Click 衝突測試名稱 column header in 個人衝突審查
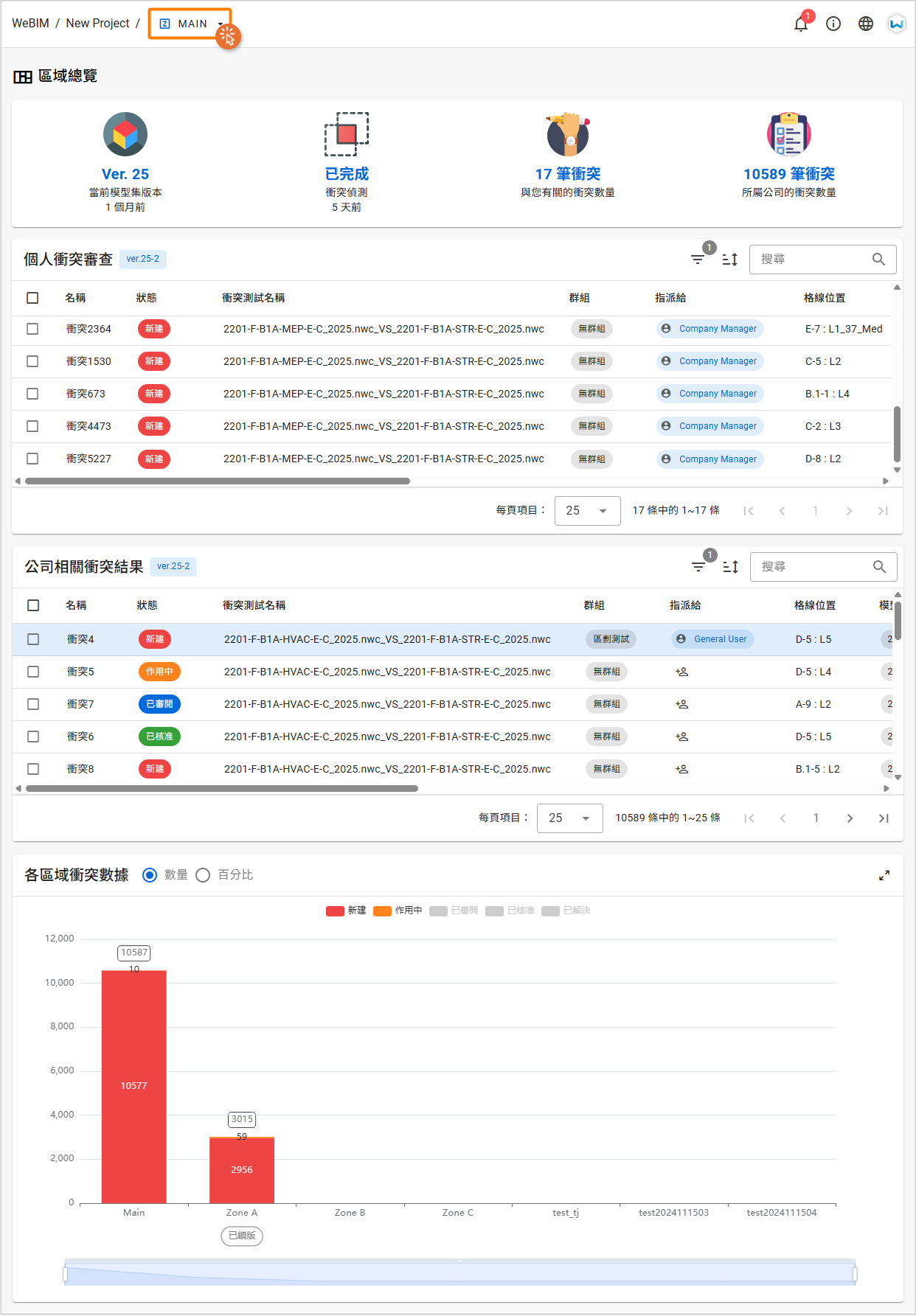Viewport: 916px width, 1316px height. click(253, 298)
